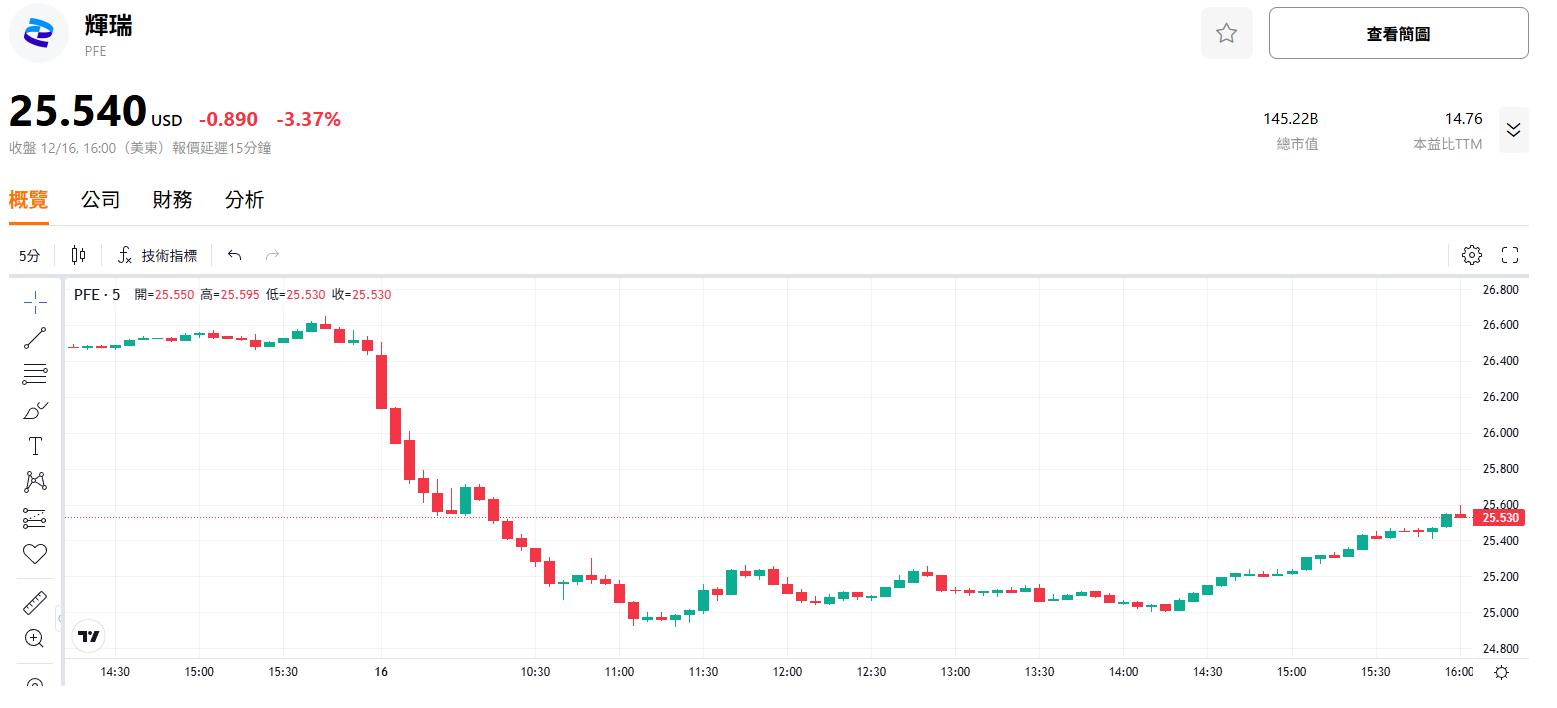
Task: Click the 25.530 current price label
Action: click(x=1500, y=518)
